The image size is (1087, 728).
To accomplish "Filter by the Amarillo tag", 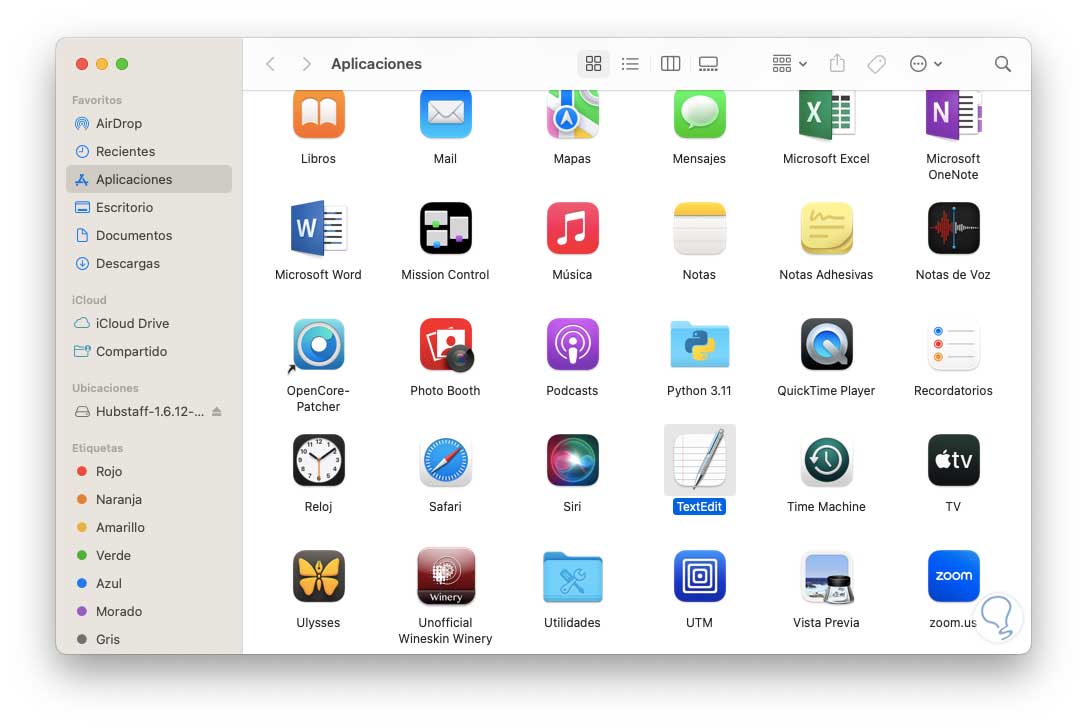I will click(x=149, y=528).
